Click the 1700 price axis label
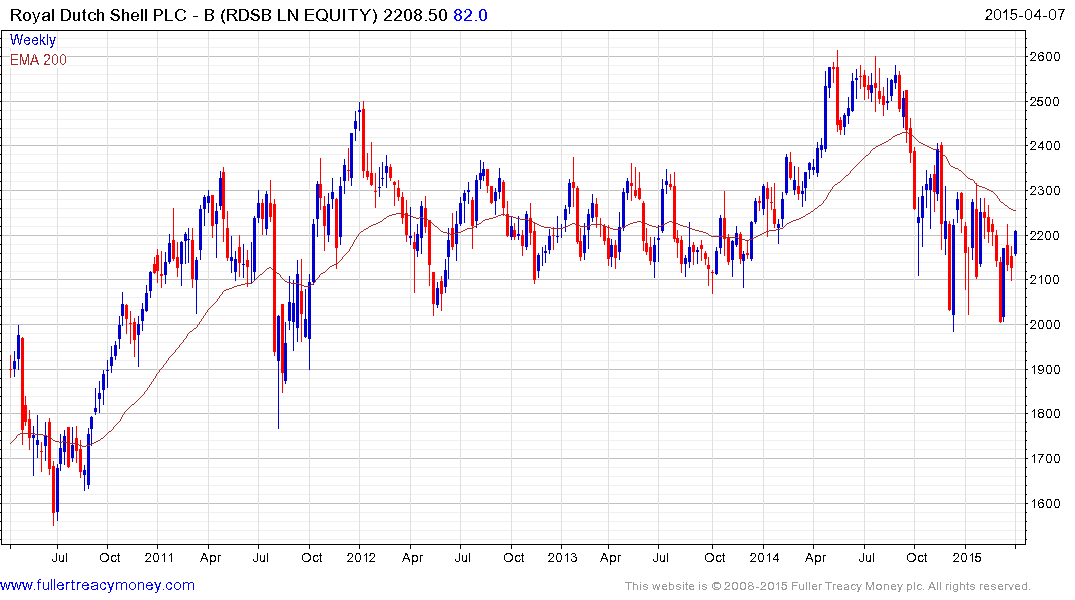The width and height of the screenshot is (1075, 600). pyautogui.click(x=1045, y=459)
